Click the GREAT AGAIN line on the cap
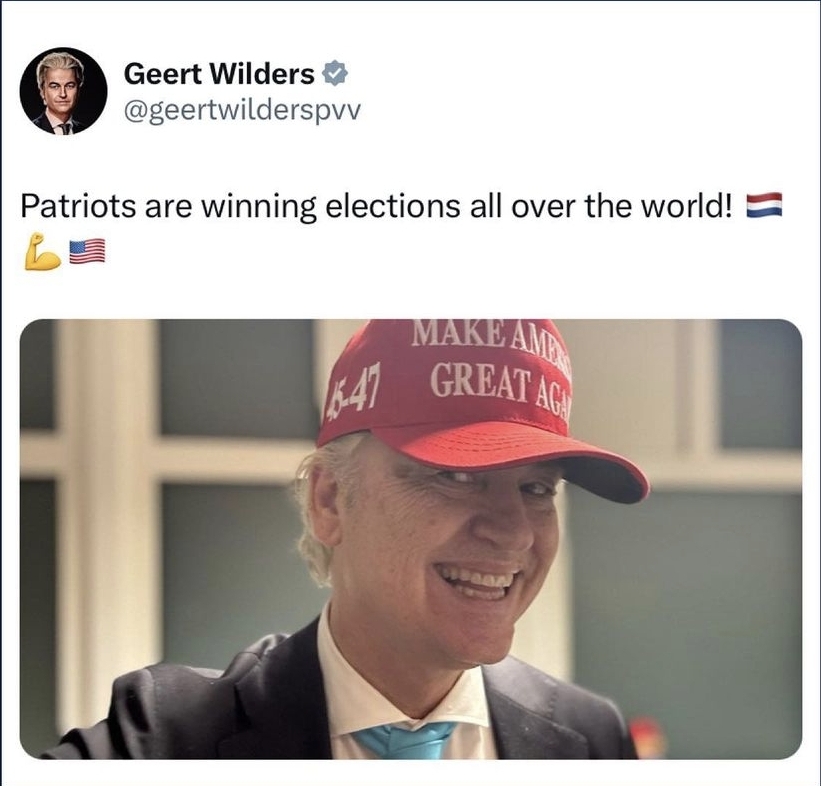The image size is (821, 786). tap(500, 388)
